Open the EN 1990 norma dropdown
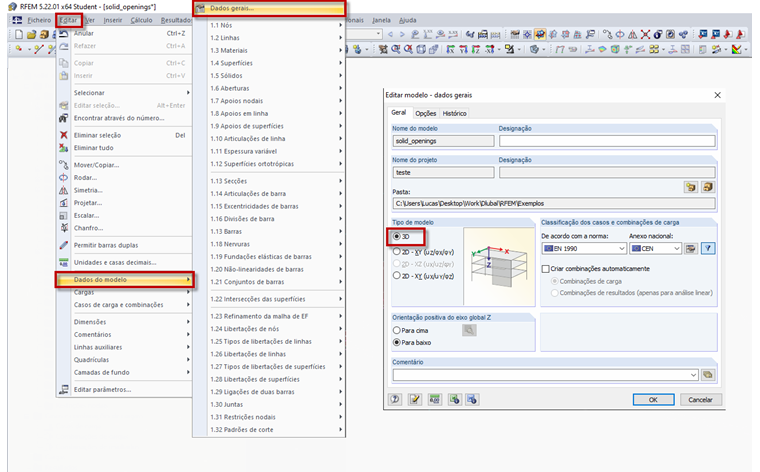Viewport: 760px width, 472px height. 584,249
